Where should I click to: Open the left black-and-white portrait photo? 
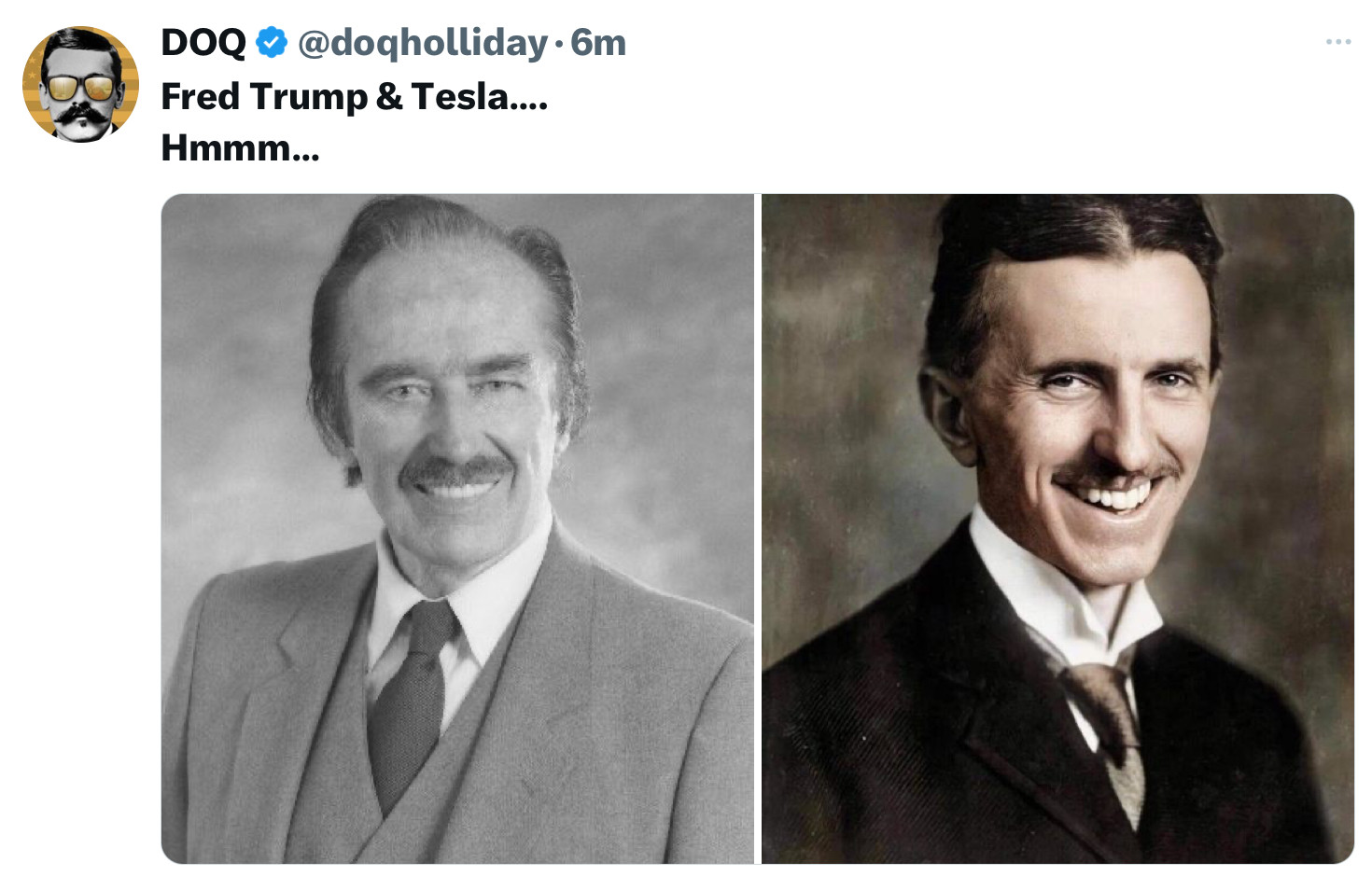457,528
